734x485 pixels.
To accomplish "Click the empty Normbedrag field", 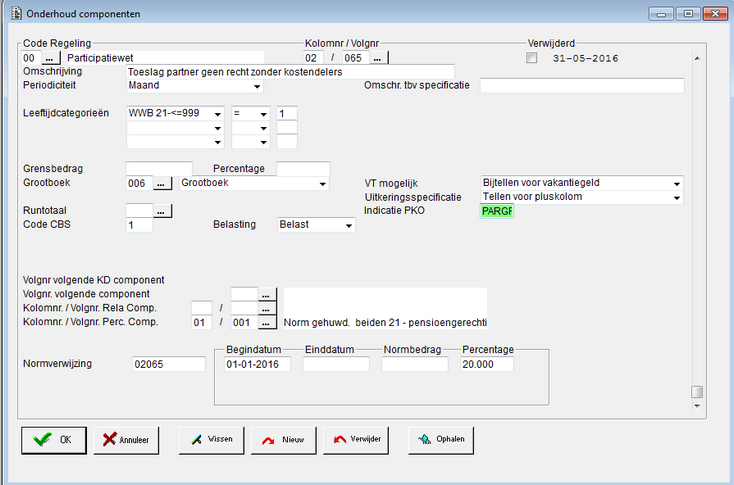I will [414, 364].
